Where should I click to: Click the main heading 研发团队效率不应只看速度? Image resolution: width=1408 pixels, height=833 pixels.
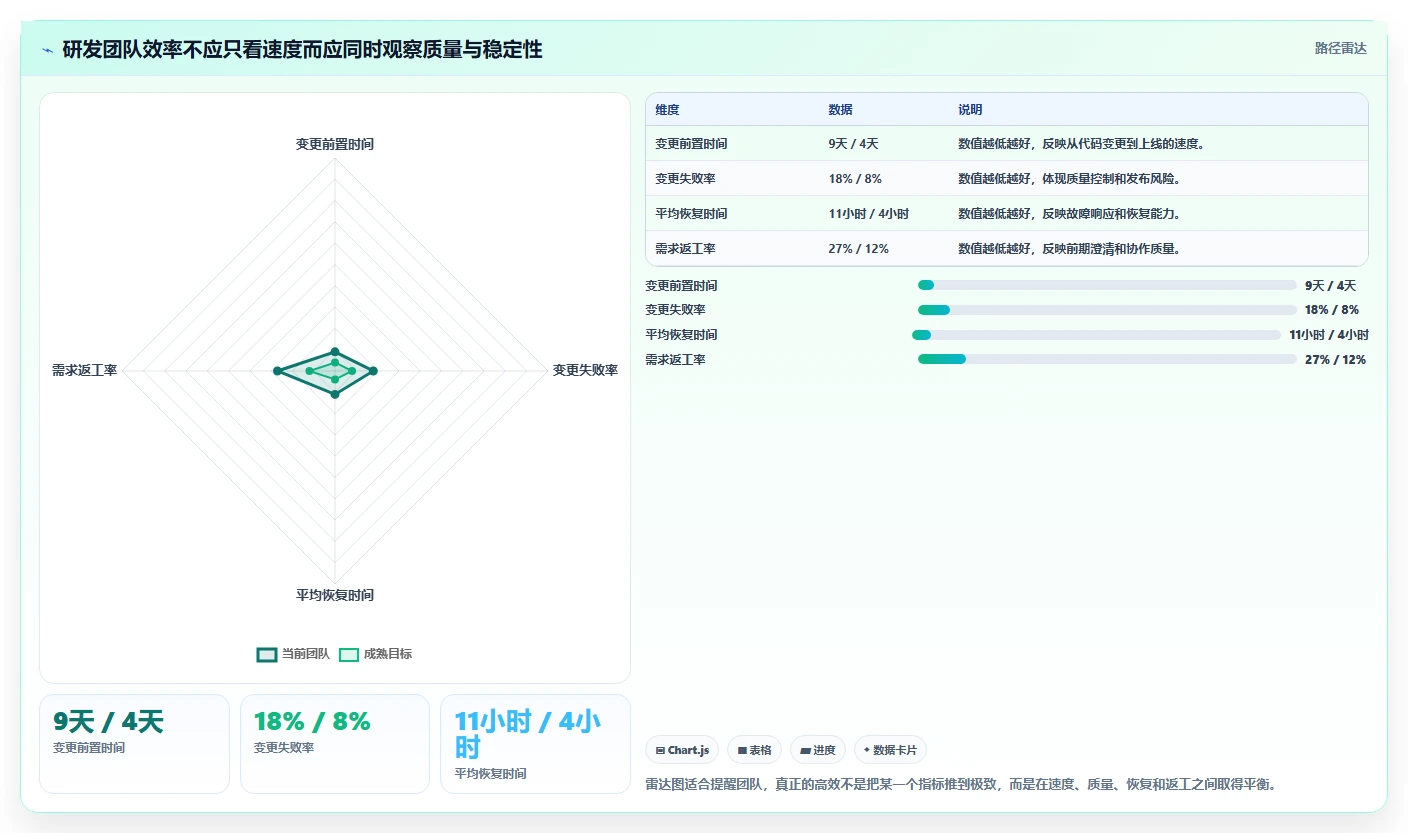(x=302, y=50)
